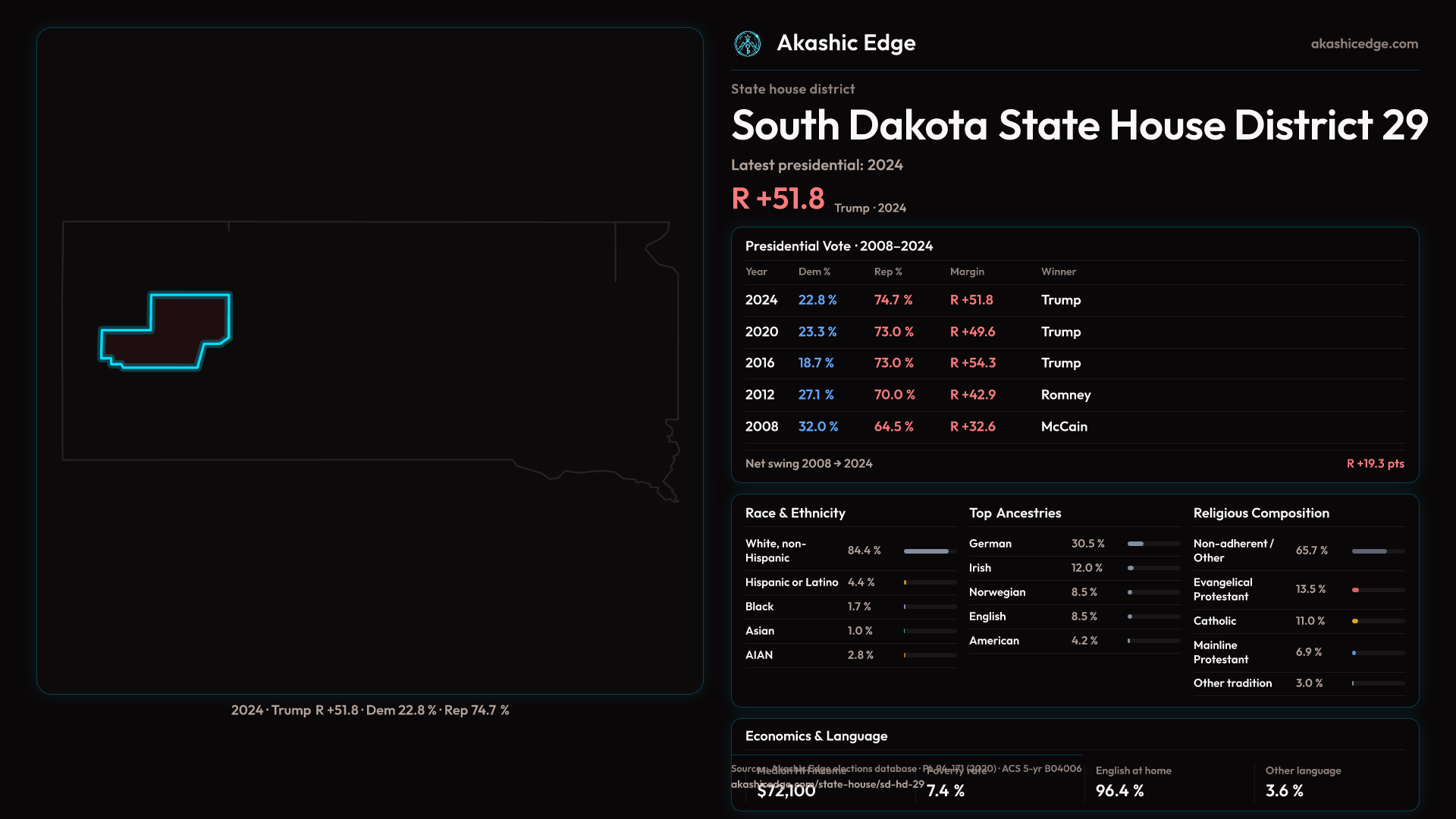This screenshot has width=1456, height=819.
Task: Click the Non-adherent / Other religion bar
Action: coord(1370,551)
